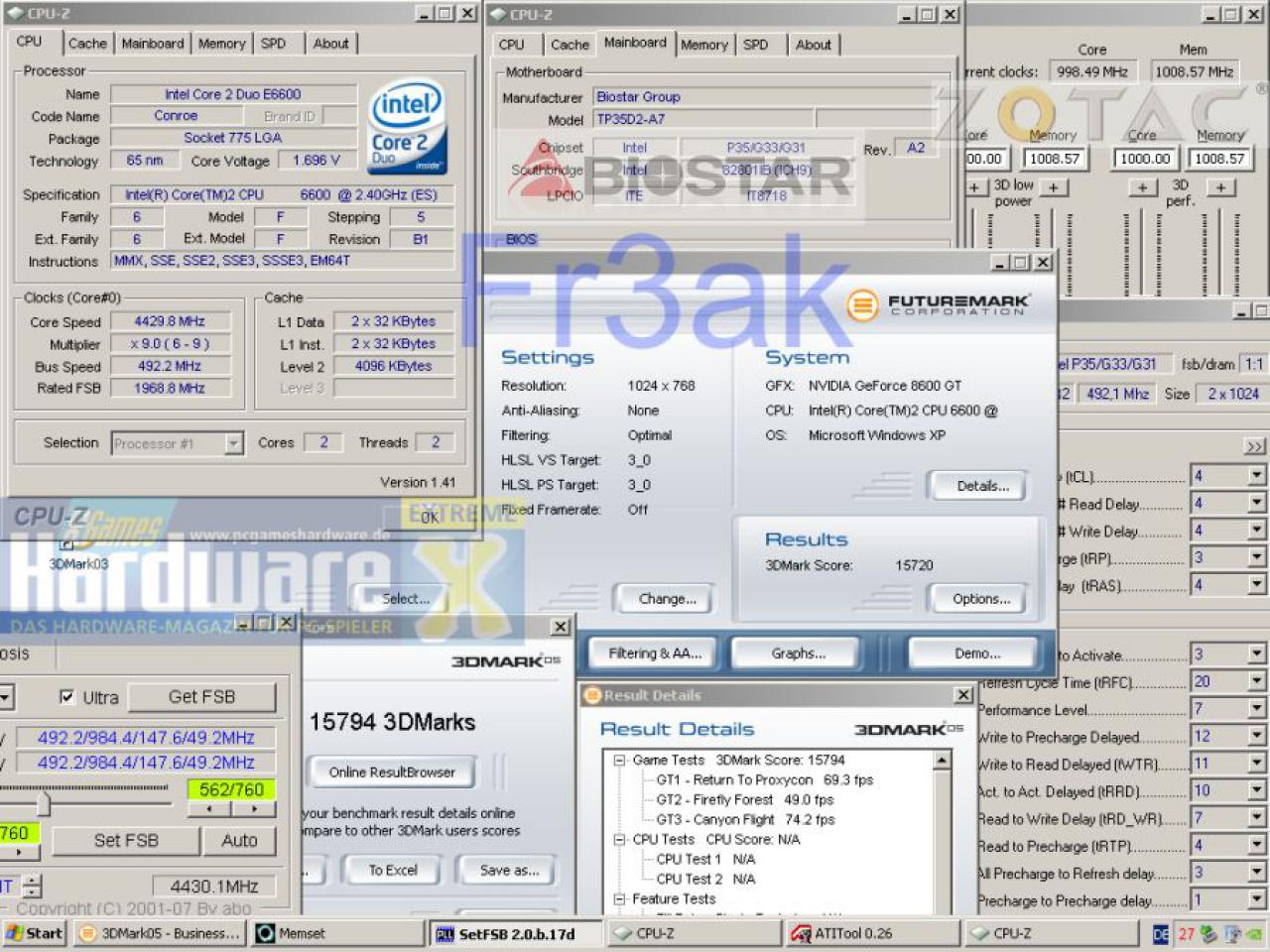Click the Online ResultBrowser button
Viewport: 1270px width, 952px height.
click(392, 772)
